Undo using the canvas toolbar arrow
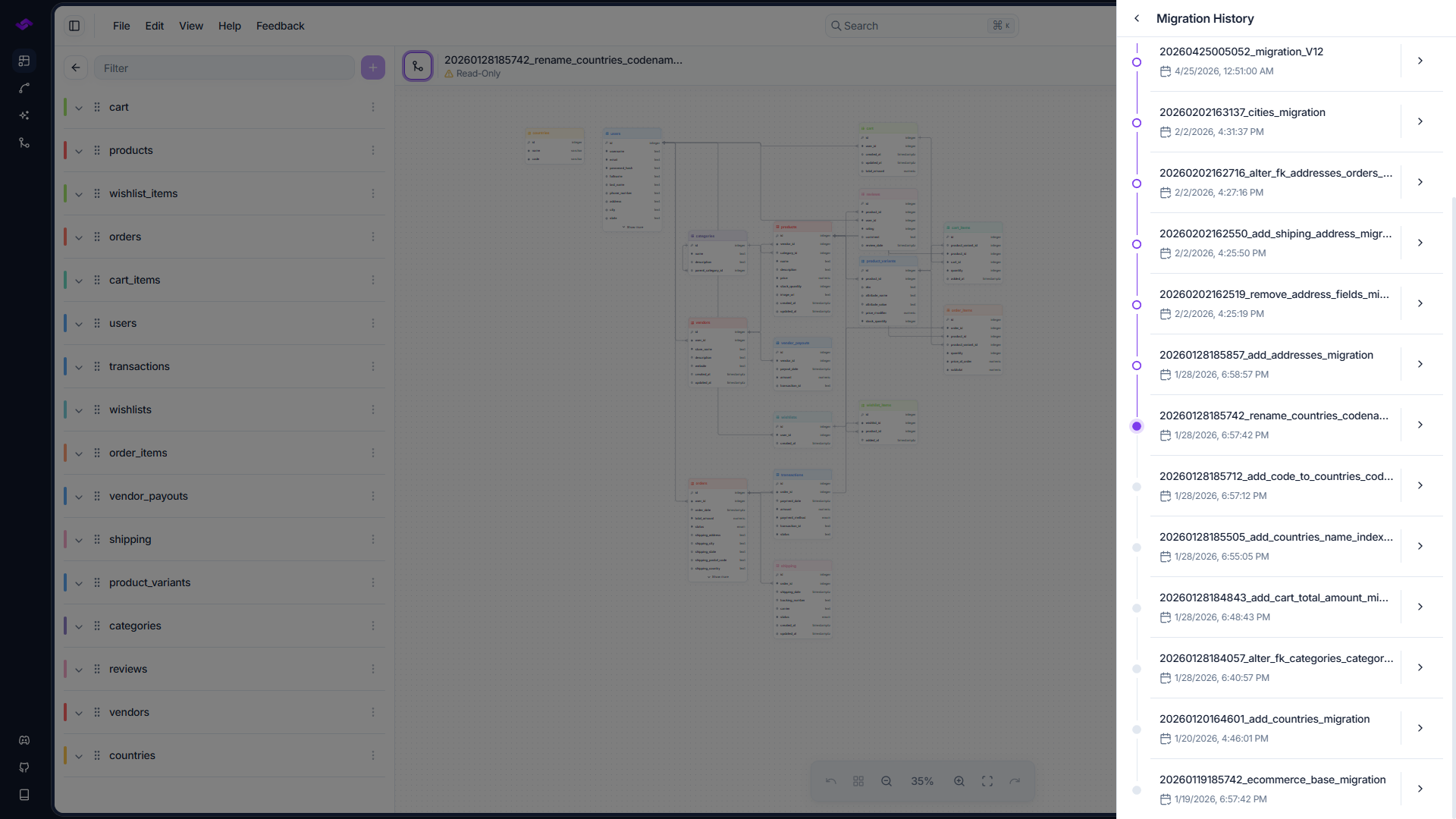Image resolution: width=1456 pixels, height=819 pixels. (x=831, y=781)
